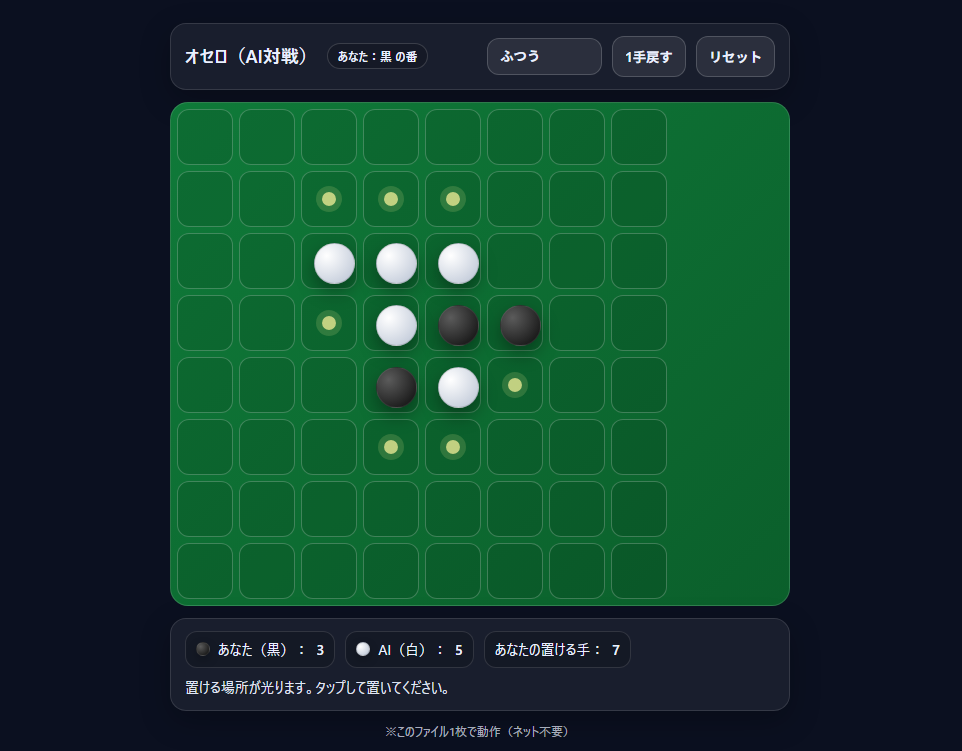
Task: Tap the rightmost glowing hint in the second row
Action: pyautogui.click(x=452, y=199)
